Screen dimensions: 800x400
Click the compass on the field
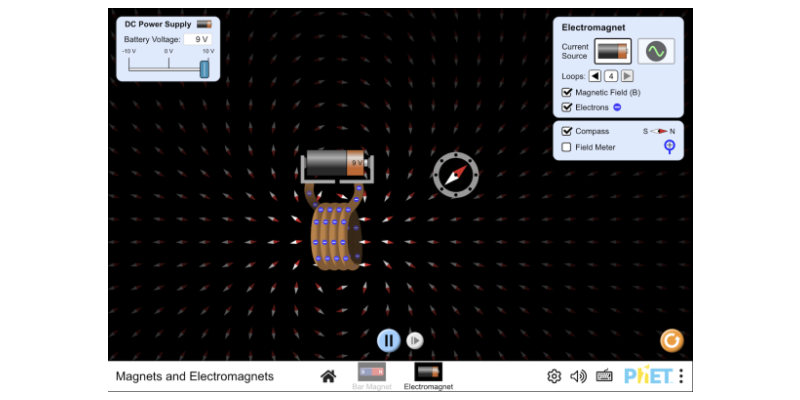click(455, 174)
